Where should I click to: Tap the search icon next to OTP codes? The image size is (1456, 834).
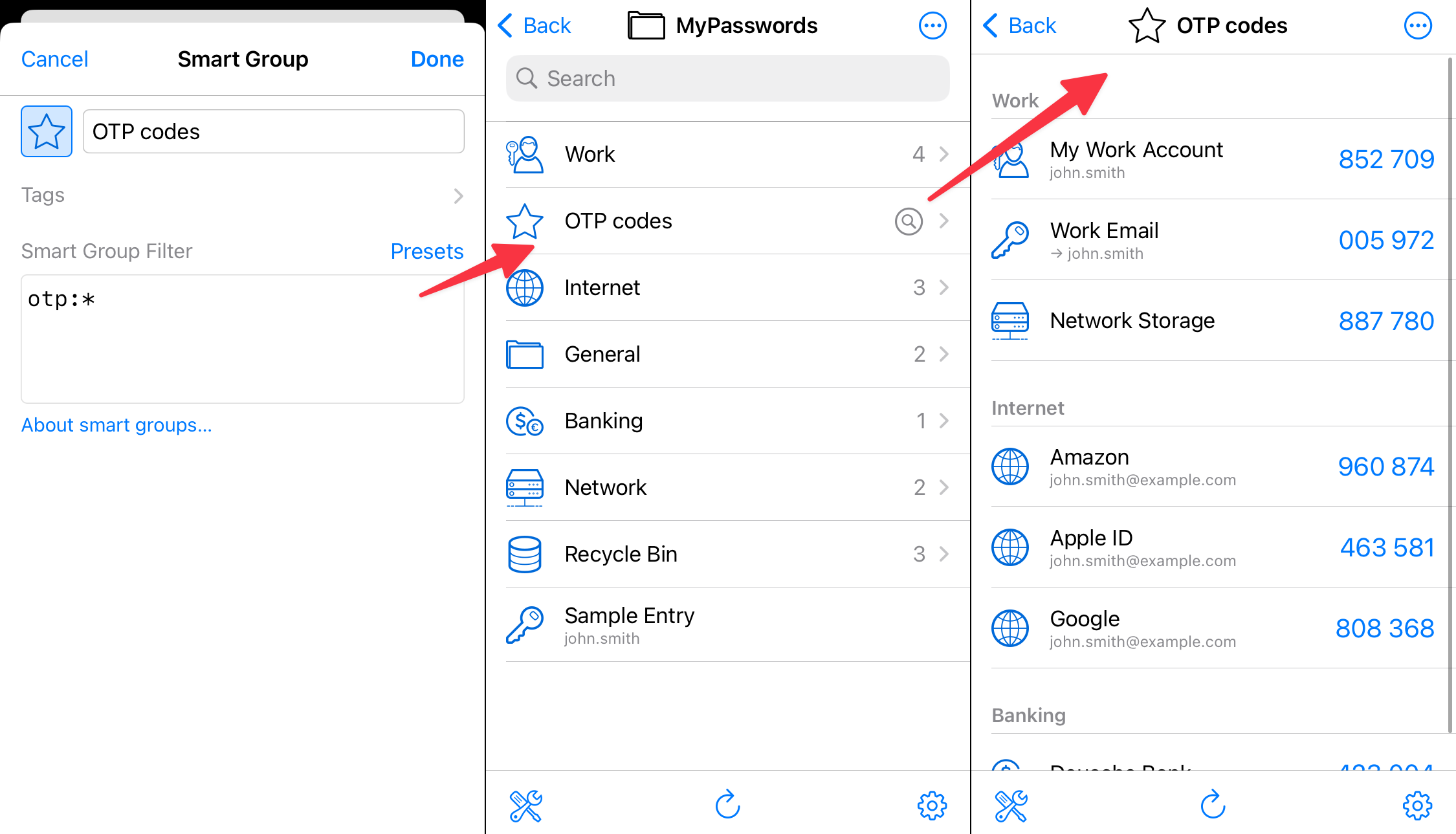pyautogui.click(x=907, y=220)
